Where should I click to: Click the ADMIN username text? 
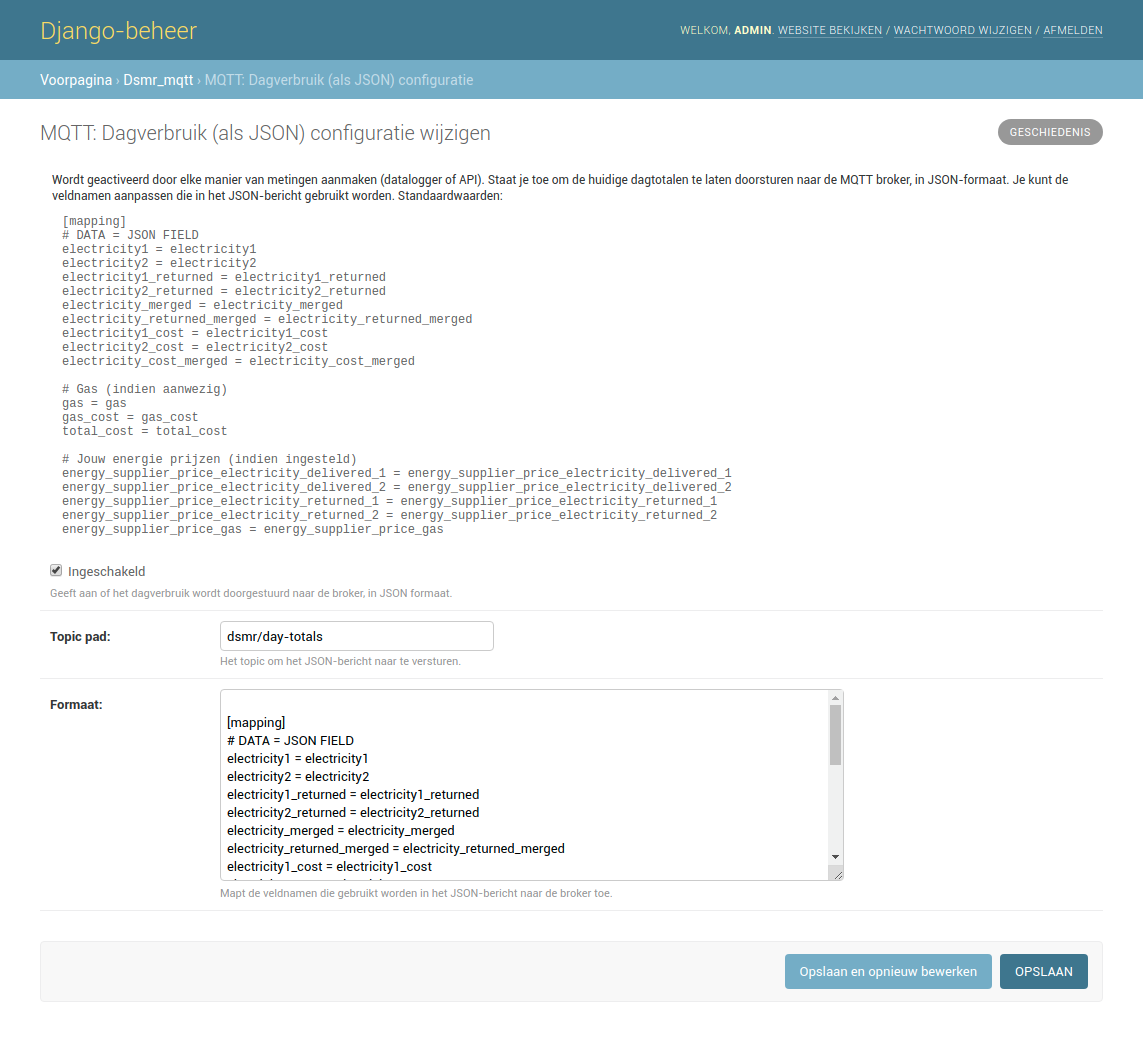(752, 31)
